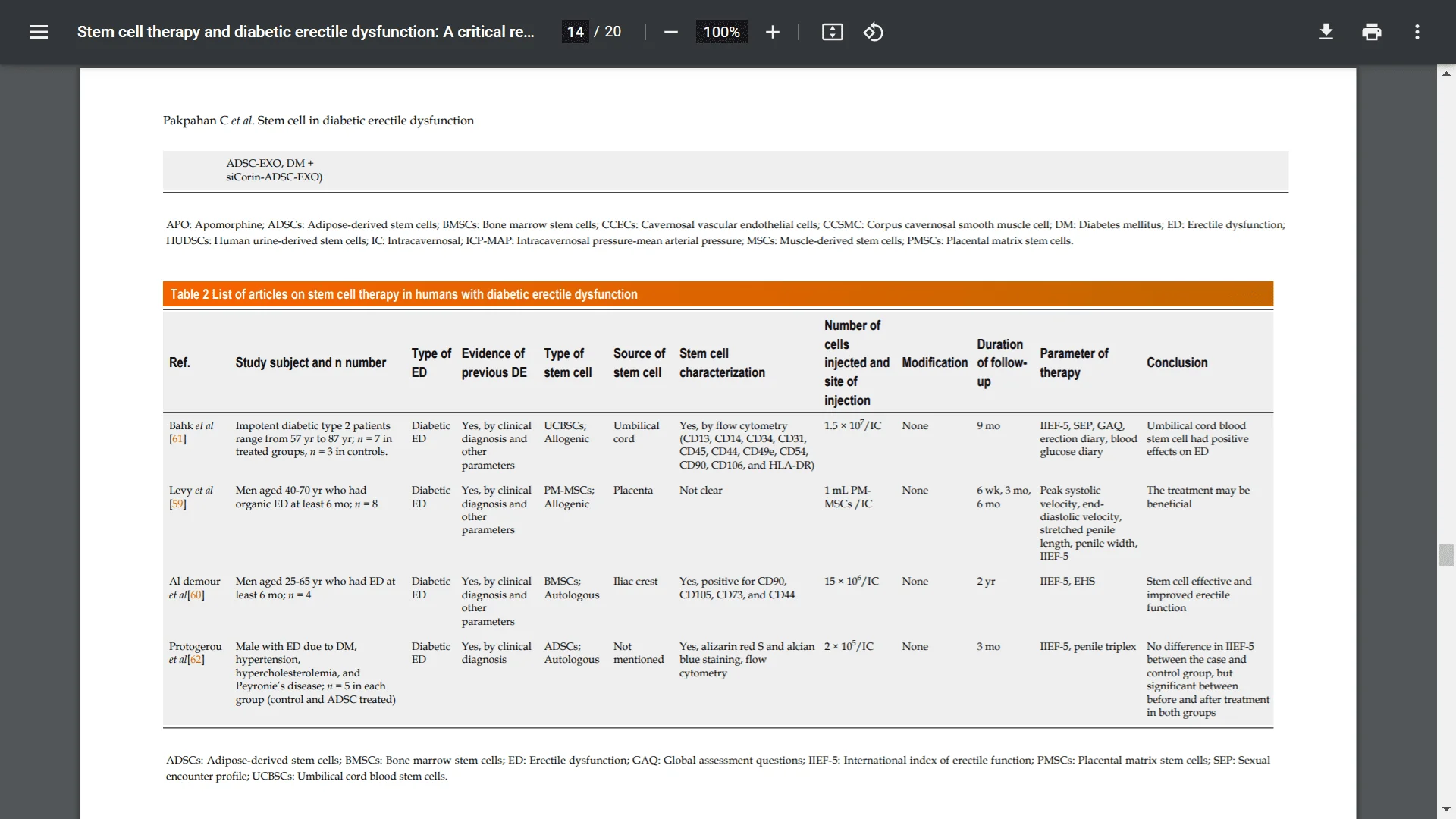Click the total pages '/ 20' label
This screenshot has height=819, width=1456.
click(607, 32)
